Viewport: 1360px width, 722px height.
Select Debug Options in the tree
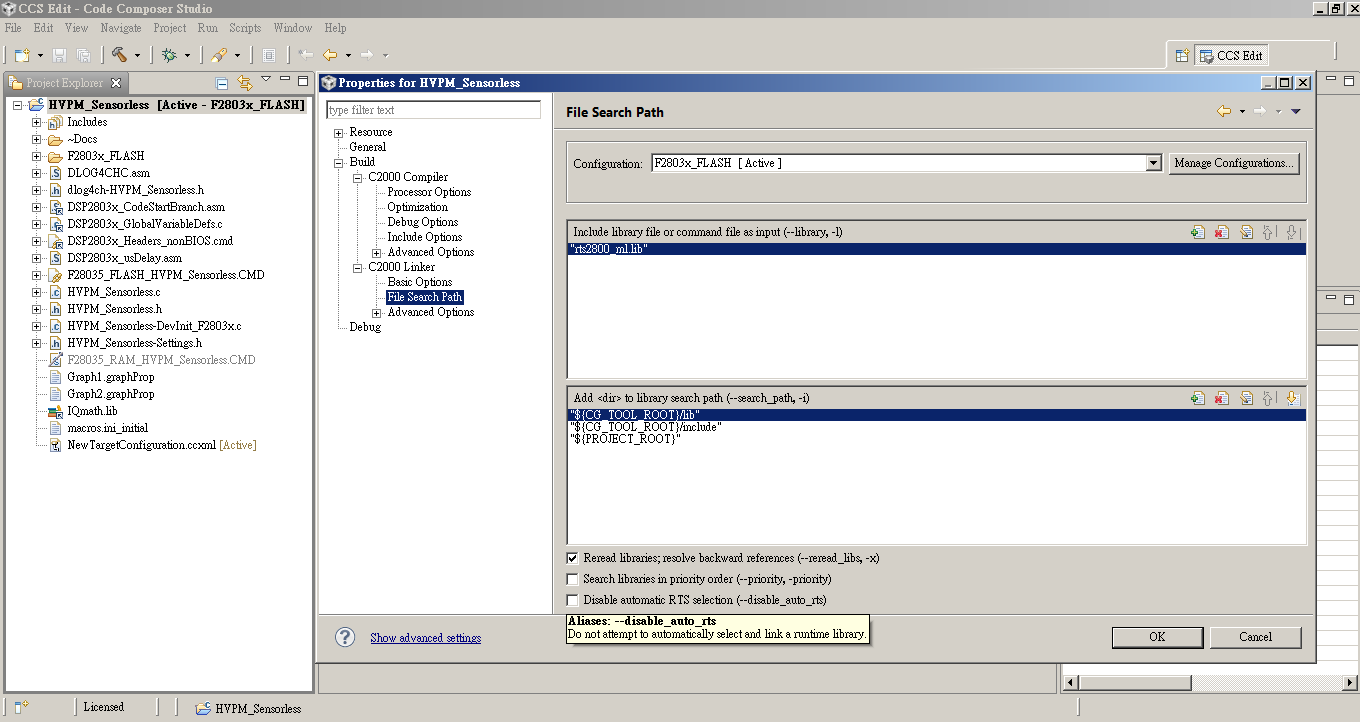click(x=423, y=222)
